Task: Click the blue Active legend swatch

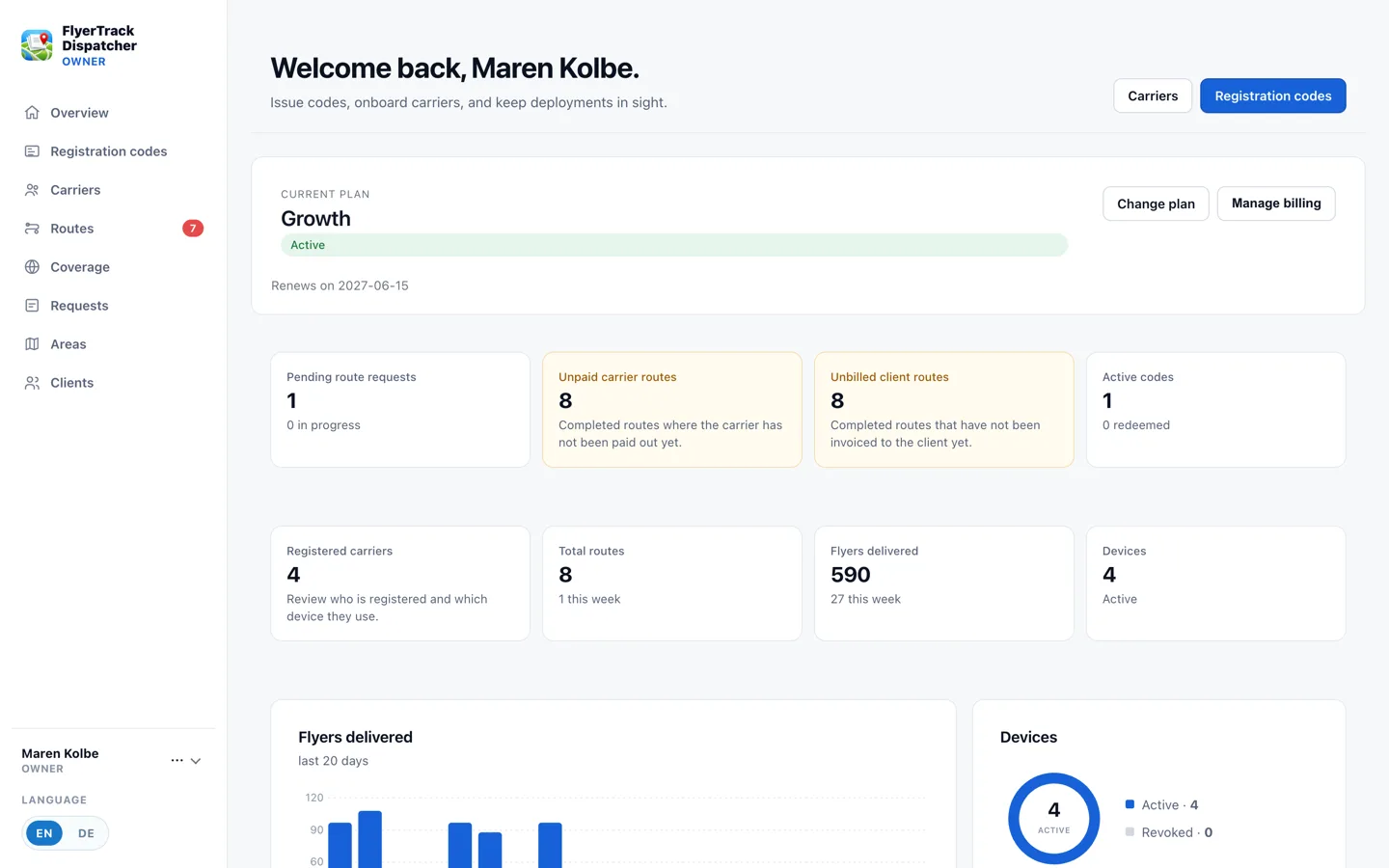Action: pyautogui.click(x=1130, y=804)
